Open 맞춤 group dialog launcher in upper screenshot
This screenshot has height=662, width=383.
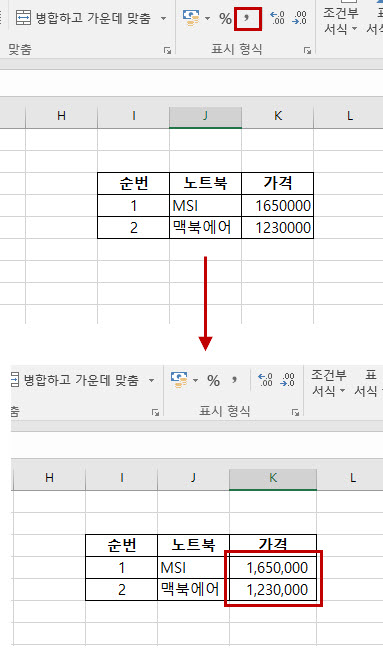coord(167,51)
